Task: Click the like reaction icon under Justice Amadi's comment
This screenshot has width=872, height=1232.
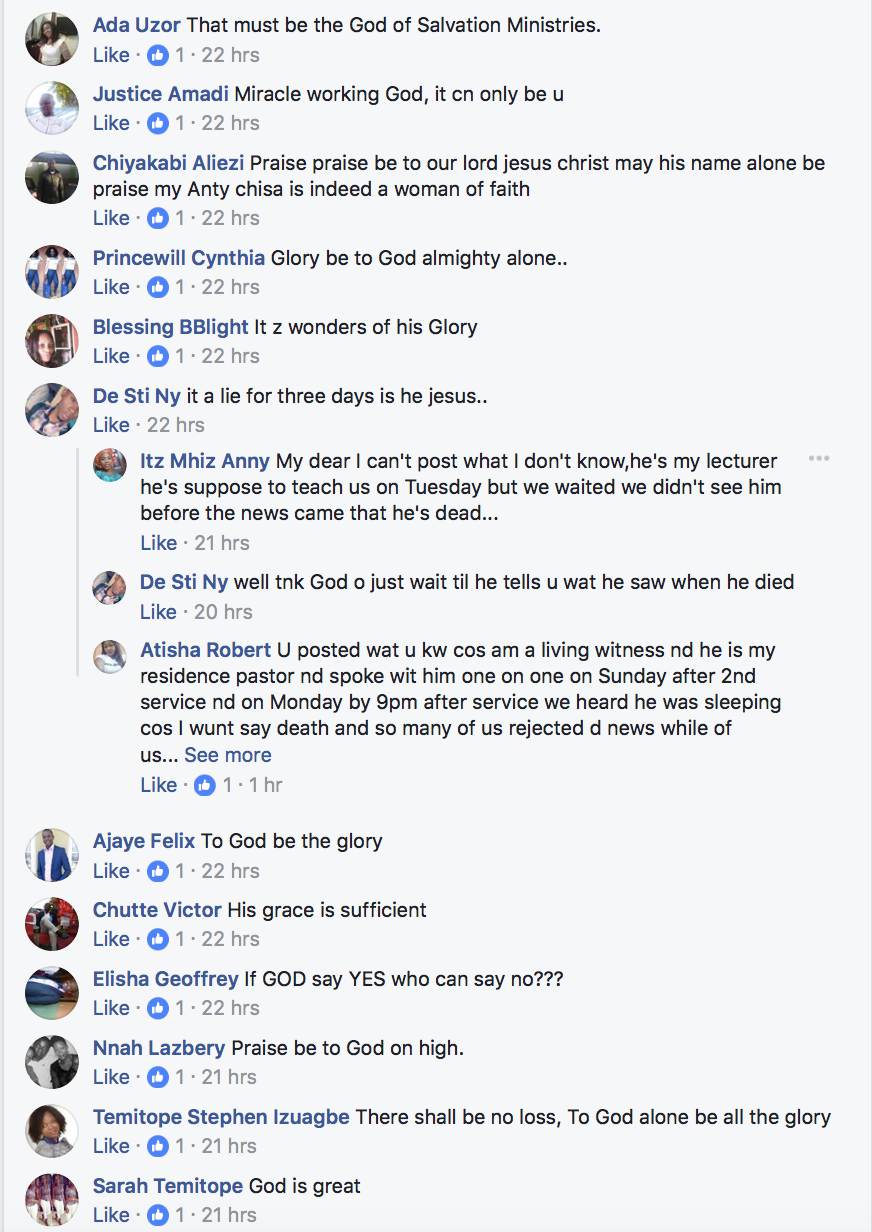Action: [x=158, y=124]
